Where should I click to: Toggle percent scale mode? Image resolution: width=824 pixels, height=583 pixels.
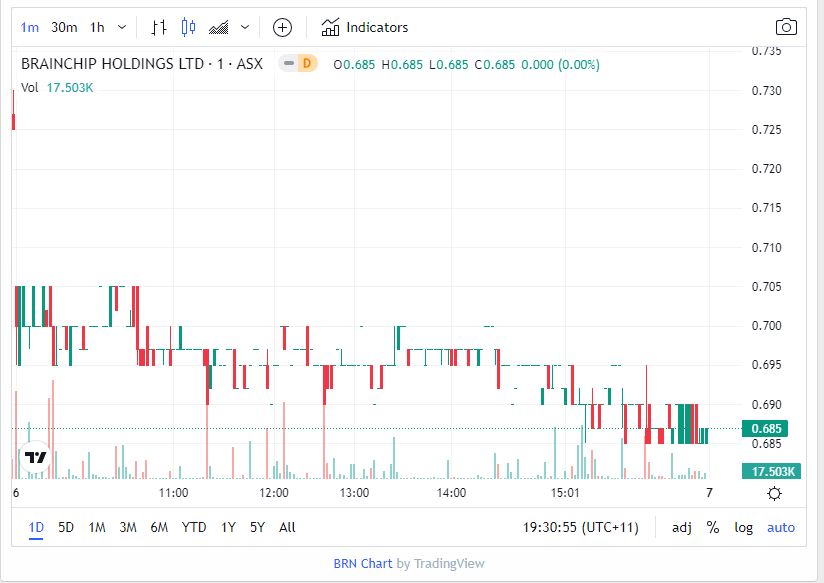pos(713,527)
